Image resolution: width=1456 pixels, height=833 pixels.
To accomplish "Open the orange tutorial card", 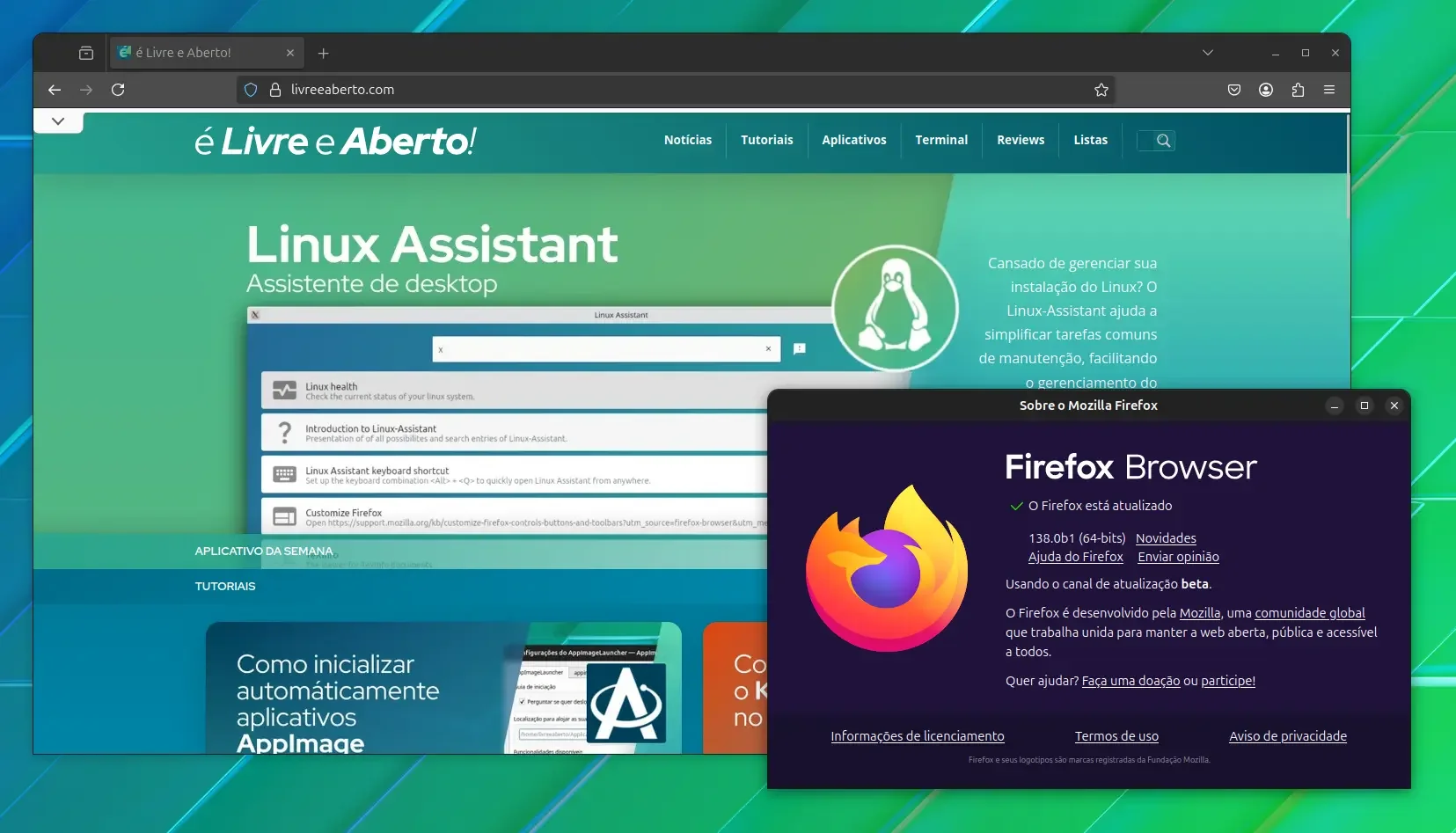I will tap(735, 688).
